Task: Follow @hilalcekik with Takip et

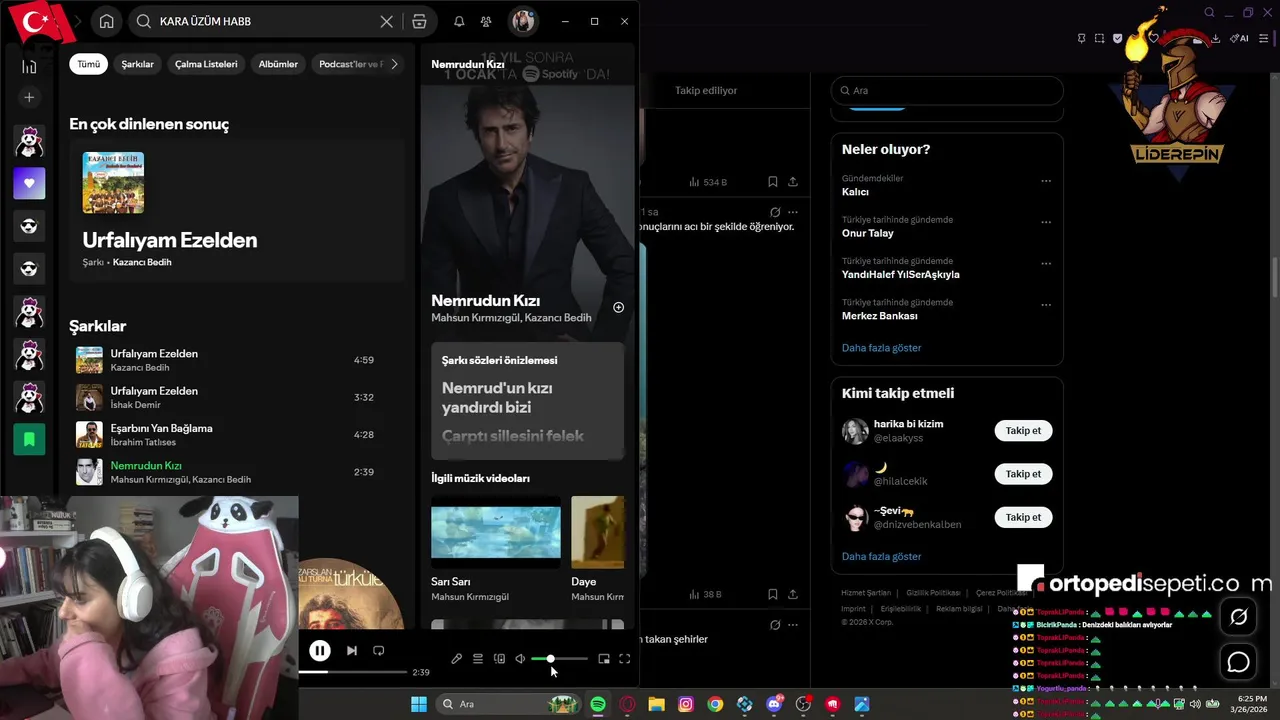Action: (x=1023, y=474)
